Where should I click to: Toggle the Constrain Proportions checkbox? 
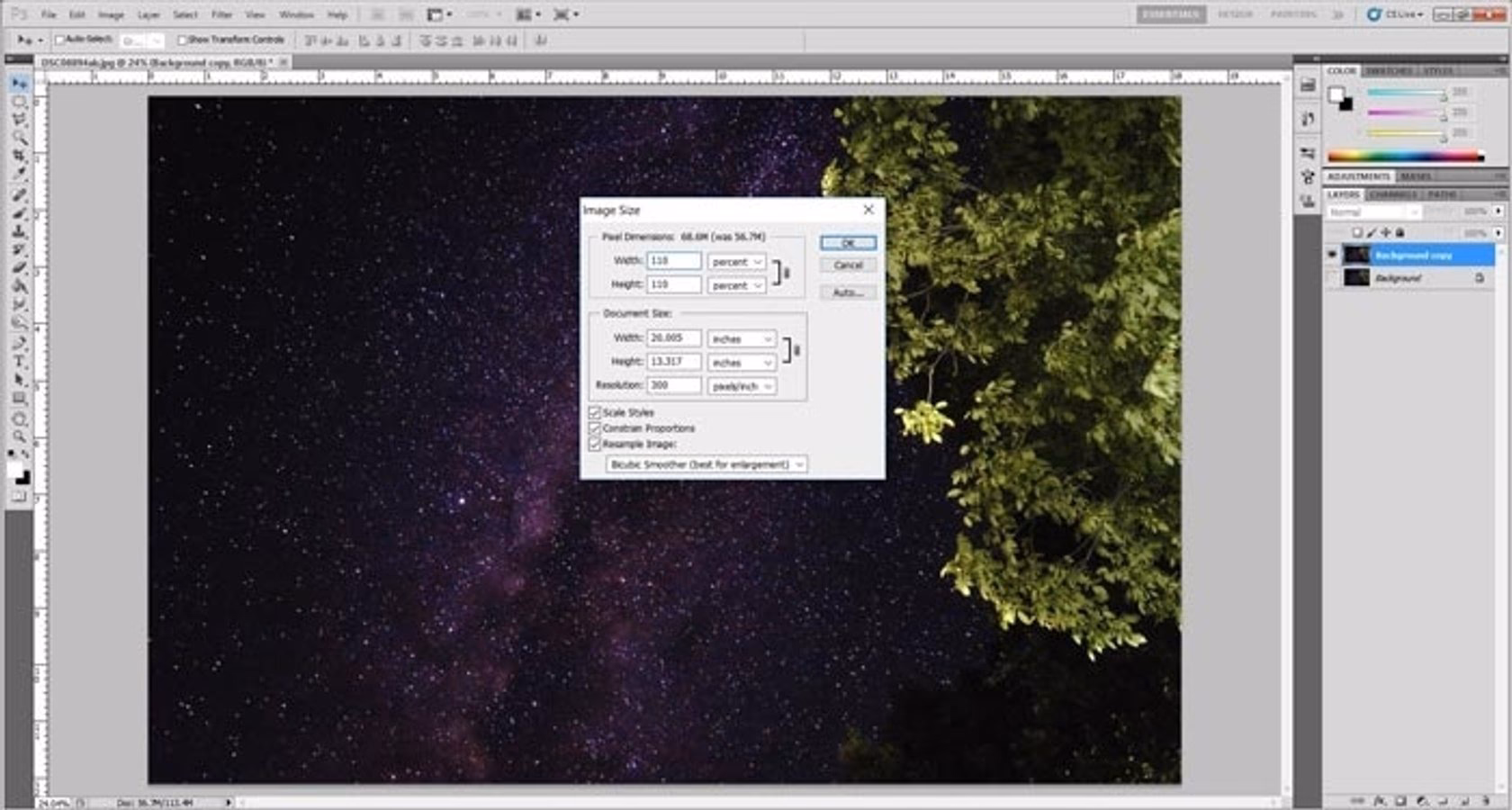tap(595, 428)
